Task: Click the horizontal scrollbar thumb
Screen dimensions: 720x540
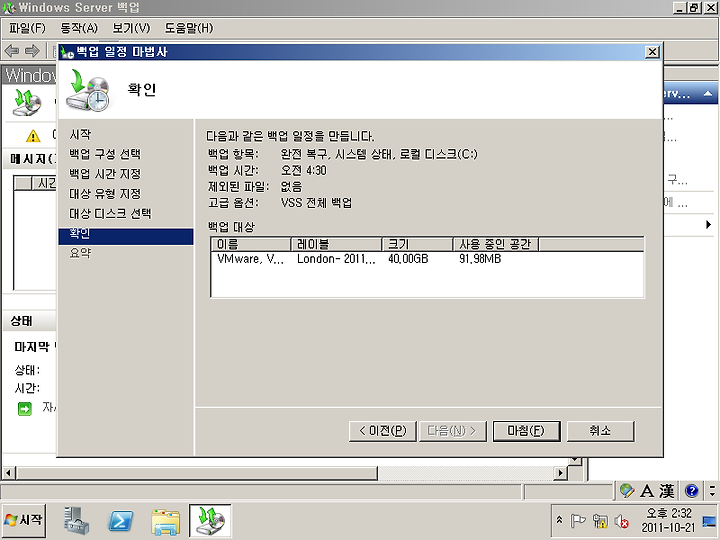Action: pyautogui.click(x=197, y=472)
